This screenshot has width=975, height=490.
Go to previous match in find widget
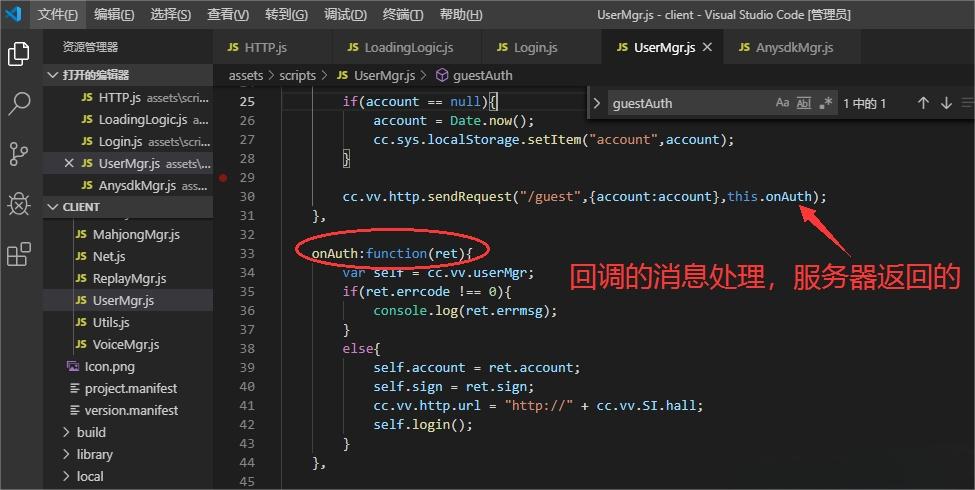click(923, 103)
